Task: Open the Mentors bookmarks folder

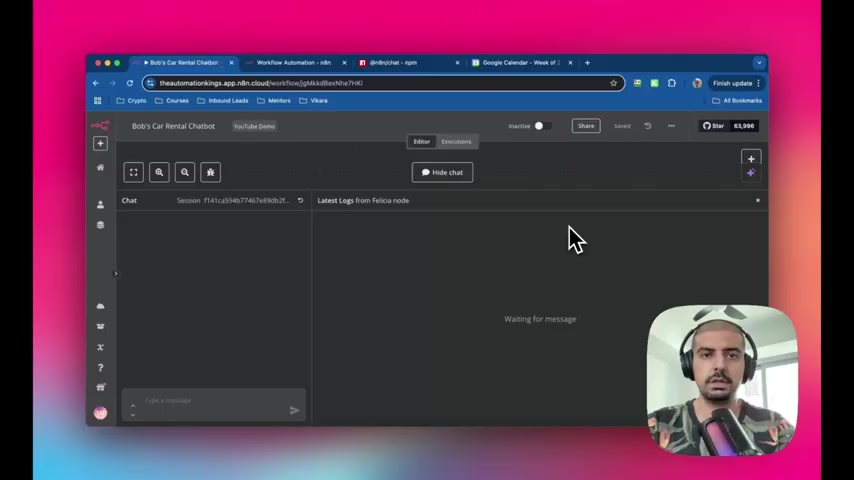Action: click(273, 101)
